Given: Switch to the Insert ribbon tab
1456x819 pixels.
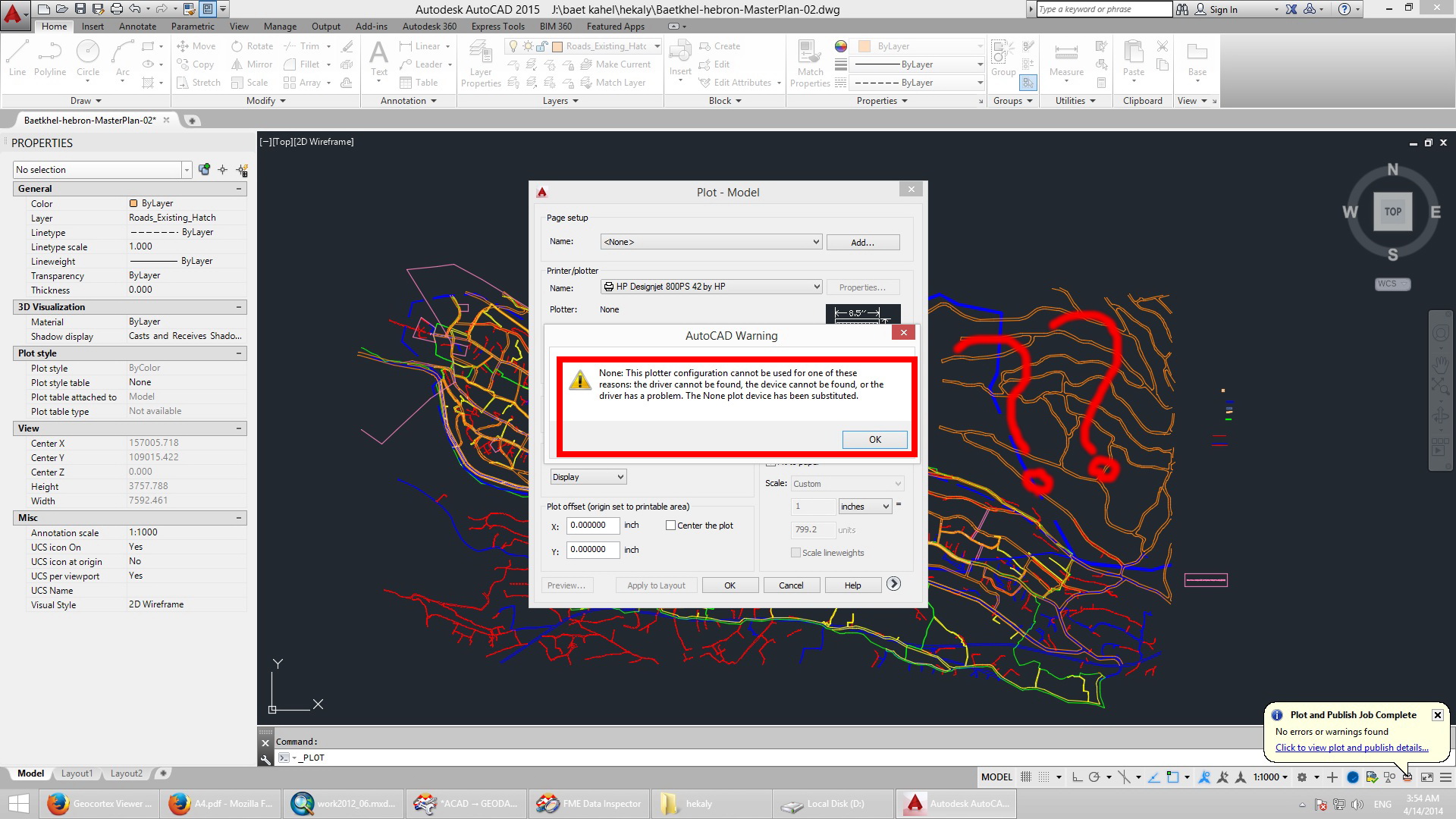Looking at the screenshot, I should click(x=93, y=27).
